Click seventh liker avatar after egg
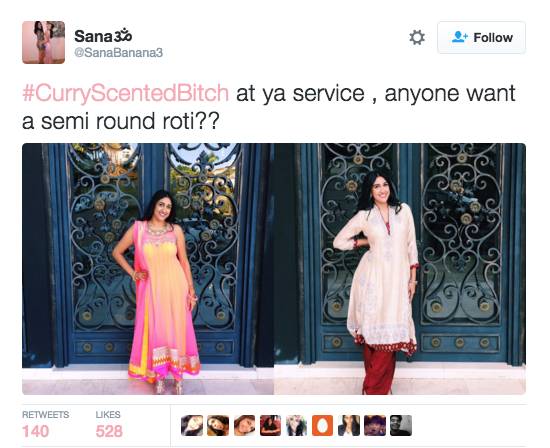550x448 pixels. pos(349,426)
